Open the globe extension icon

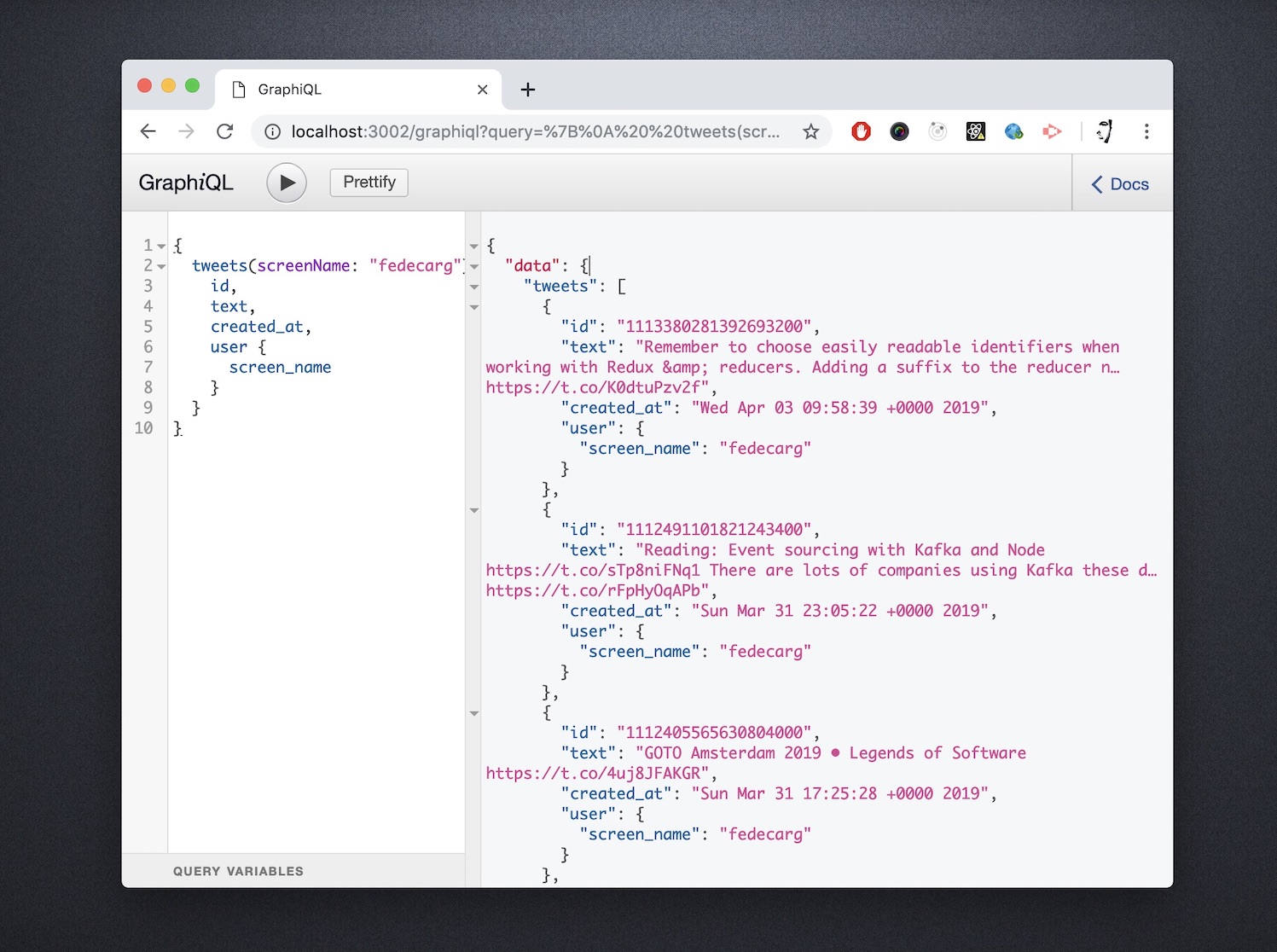1013,131
